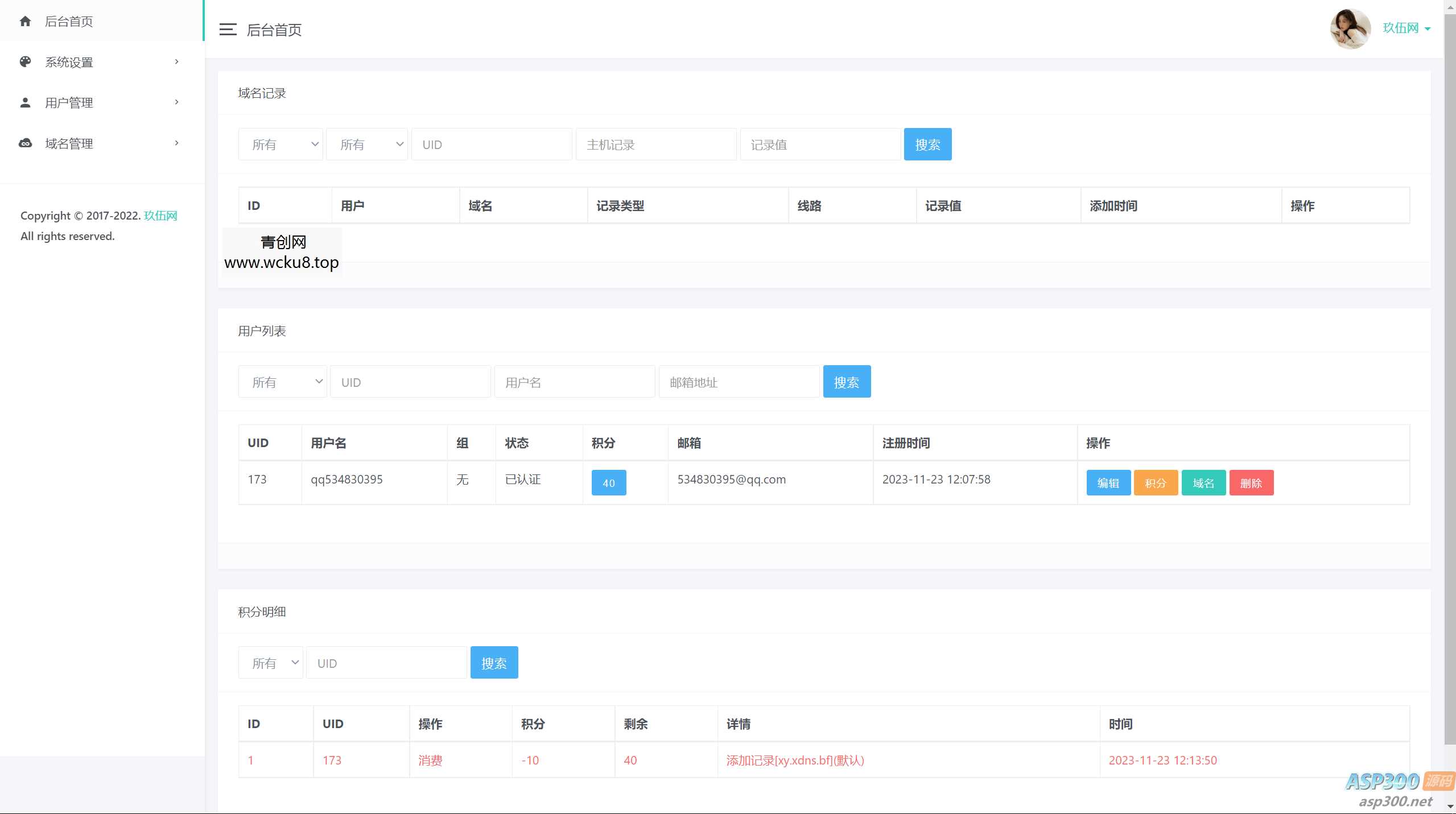Viewport: 1456px width, 814px height.
Task: Expand the 系统设置 submenu arrow
Action: 176,62
